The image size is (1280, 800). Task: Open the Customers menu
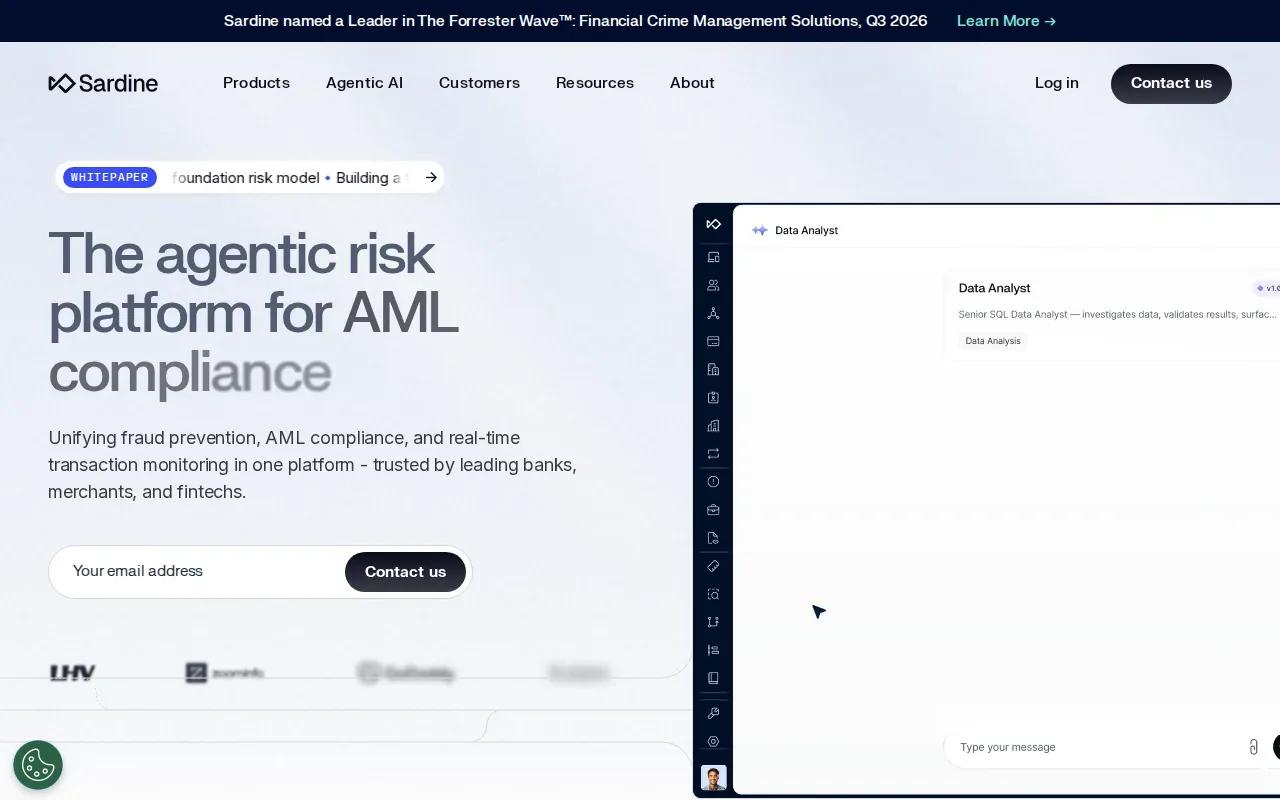point(479,83)
